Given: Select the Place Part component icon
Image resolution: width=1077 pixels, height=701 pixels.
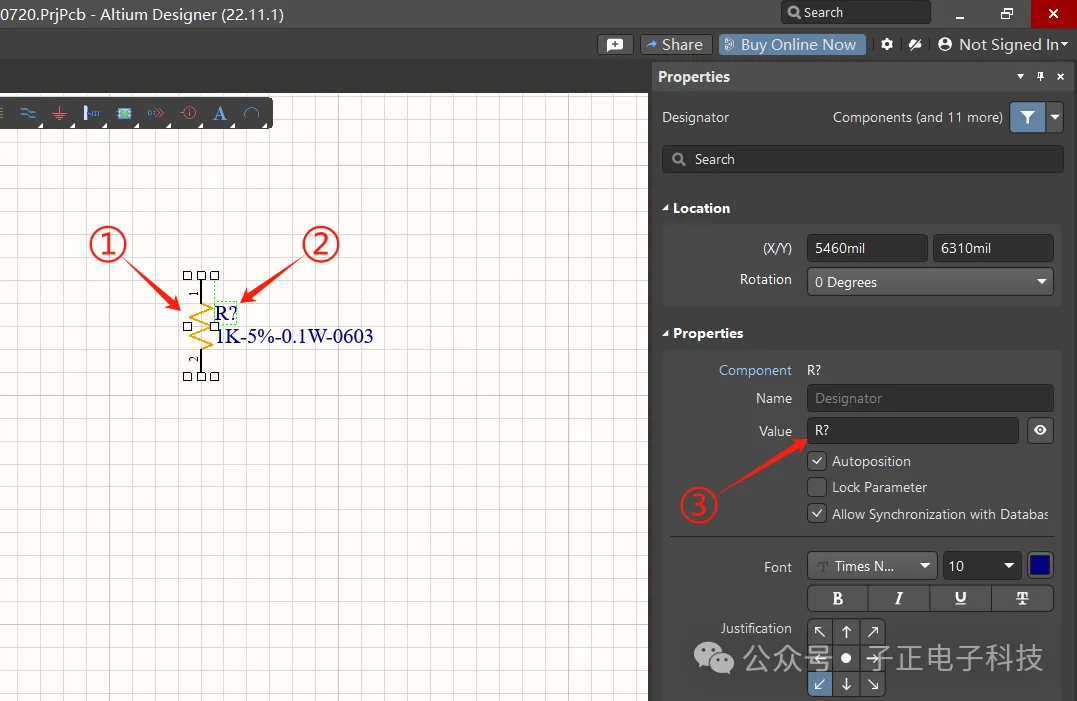Looking at the screenshot, I should [124, 113].
